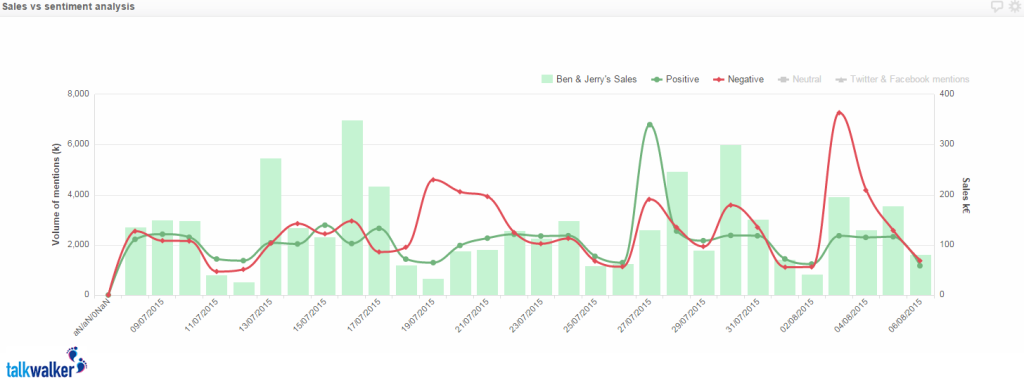Enable the Neutral series in legend

800,79
